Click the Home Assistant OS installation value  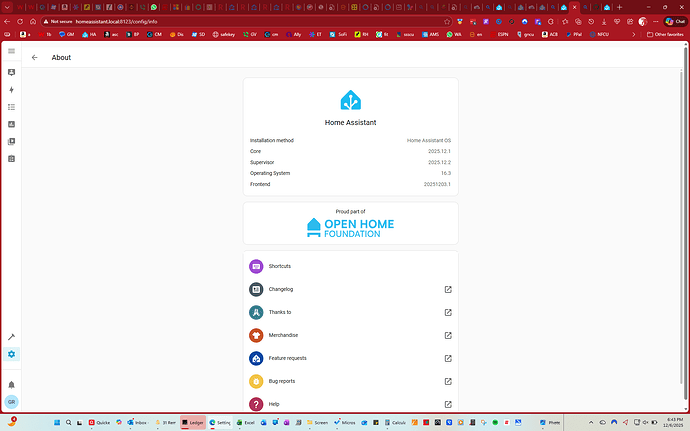tap(429, 140)
